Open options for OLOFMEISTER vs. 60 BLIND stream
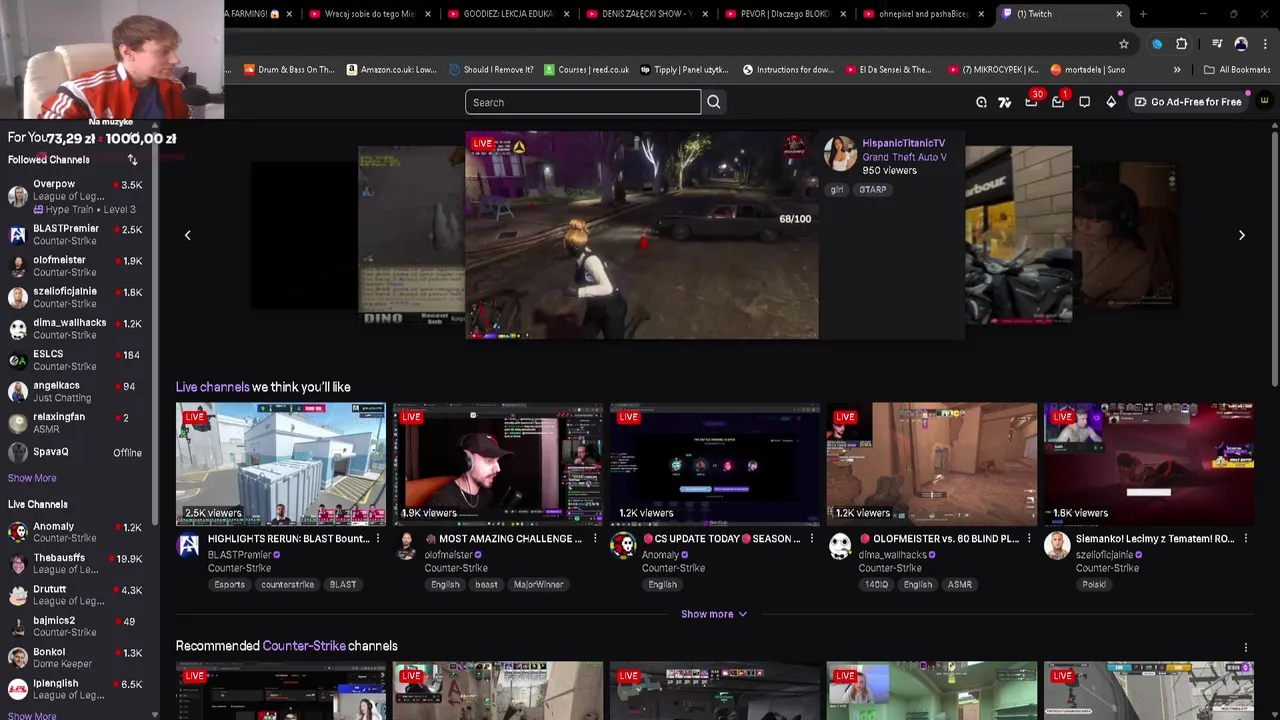The height and width of the screenshot is (720, 1280). [1028, 539]
